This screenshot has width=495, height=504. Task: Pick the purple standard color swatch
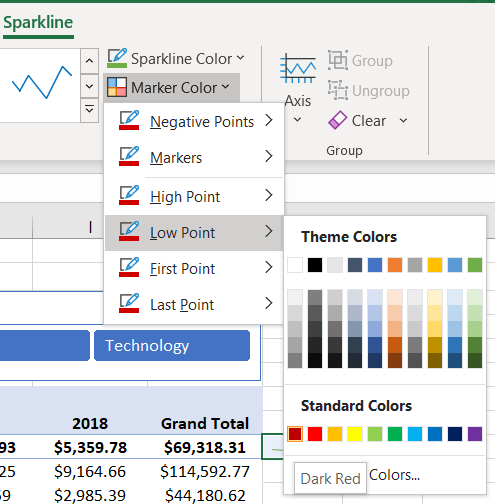pyautogui.click(x=475, y=434)
